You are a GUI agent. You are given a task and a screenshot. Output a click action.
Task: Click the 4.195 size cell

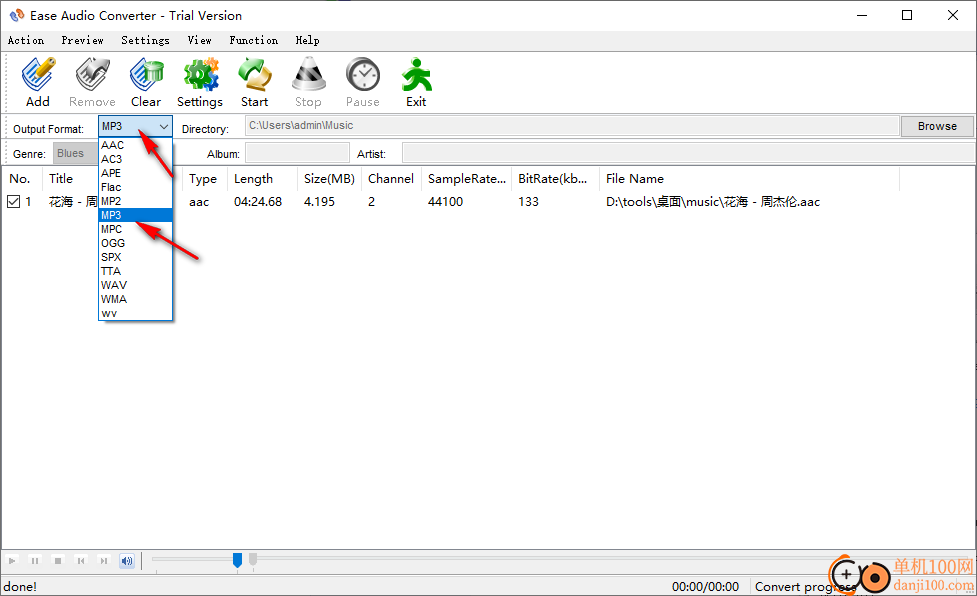tap(319, 202)
